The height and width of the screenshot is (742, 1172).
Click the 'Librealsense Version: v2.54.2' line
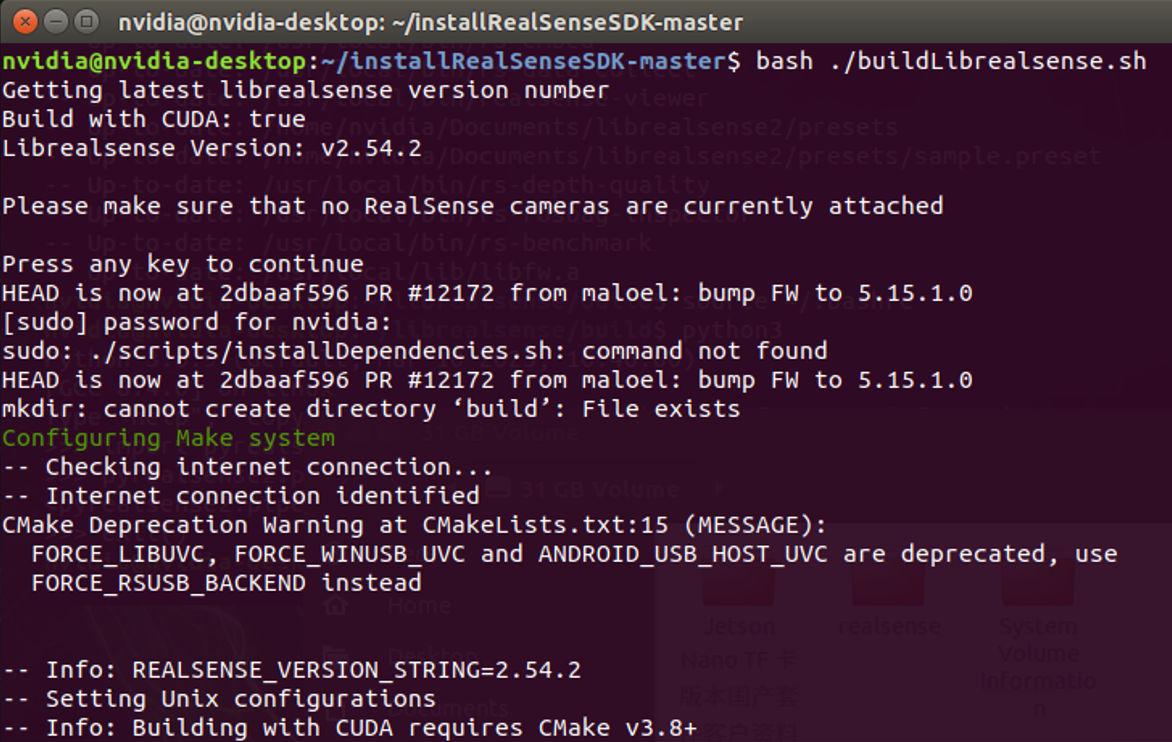point(211,148)
